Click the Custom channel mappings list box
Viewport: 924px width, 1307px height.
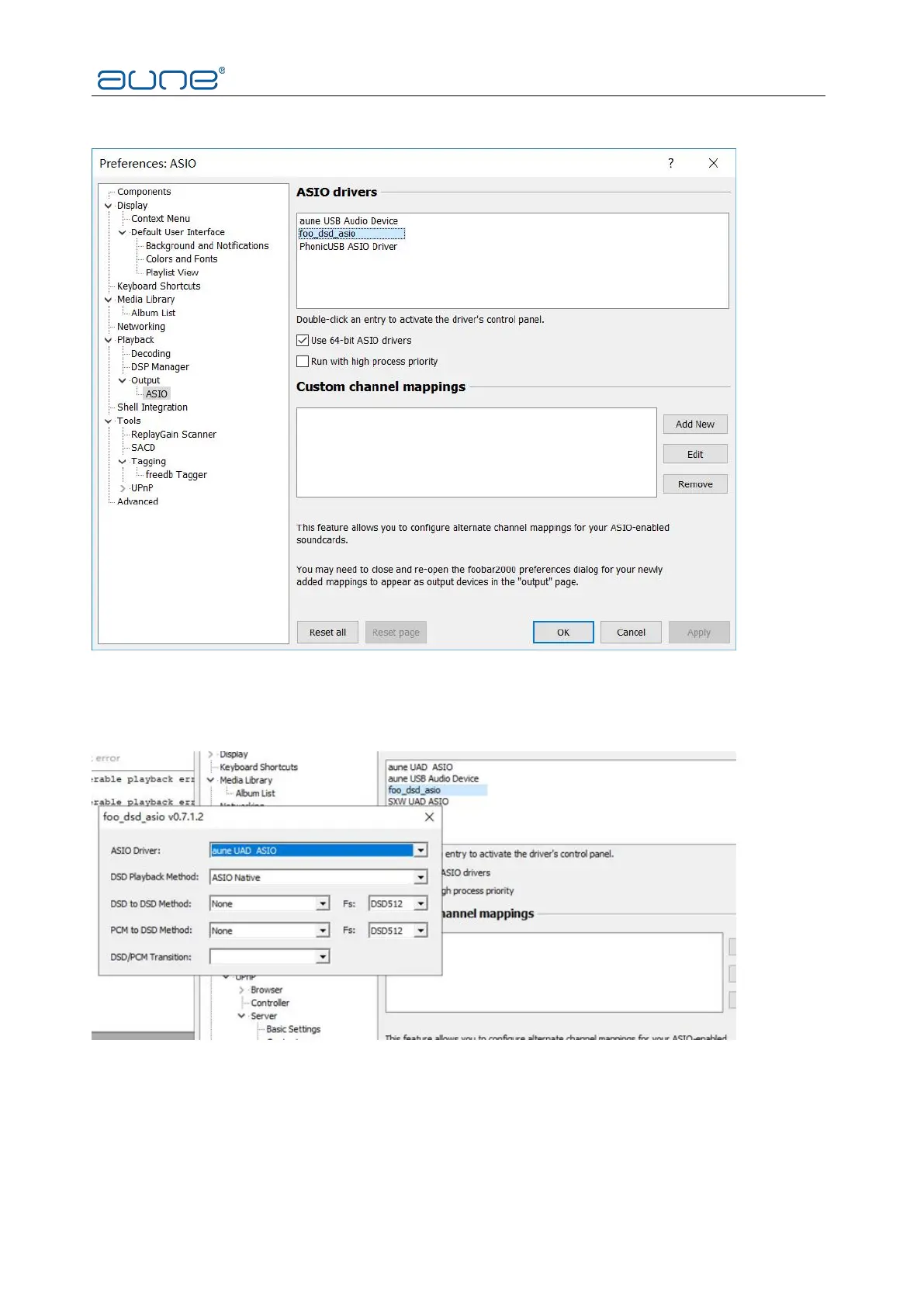pyautogui.click(x=476, y=452)
